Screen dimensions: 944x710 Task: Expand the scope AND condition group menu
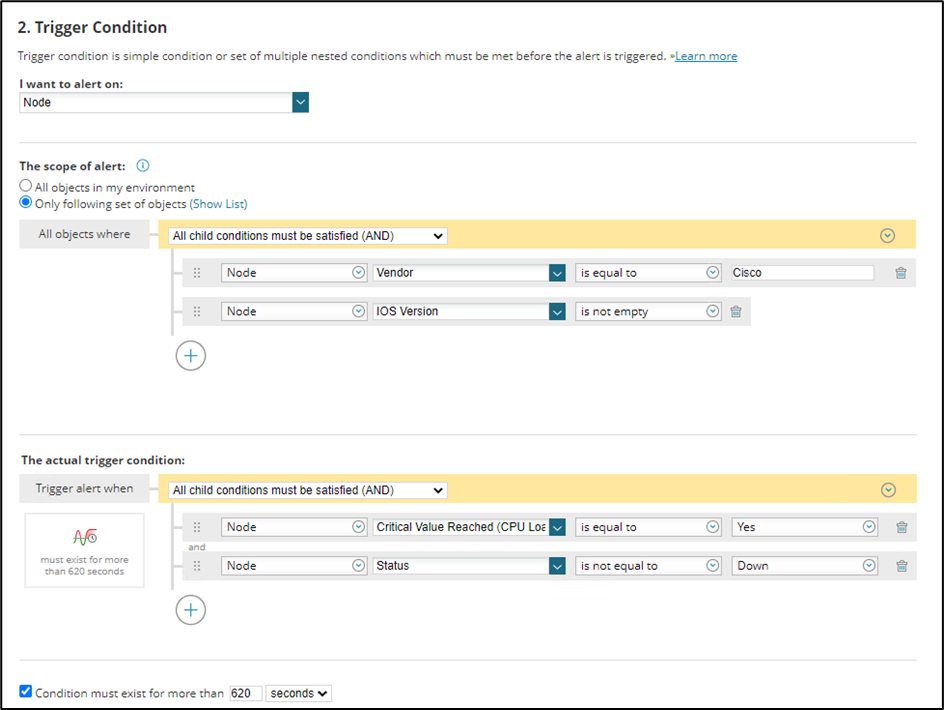tap(887, 236)
